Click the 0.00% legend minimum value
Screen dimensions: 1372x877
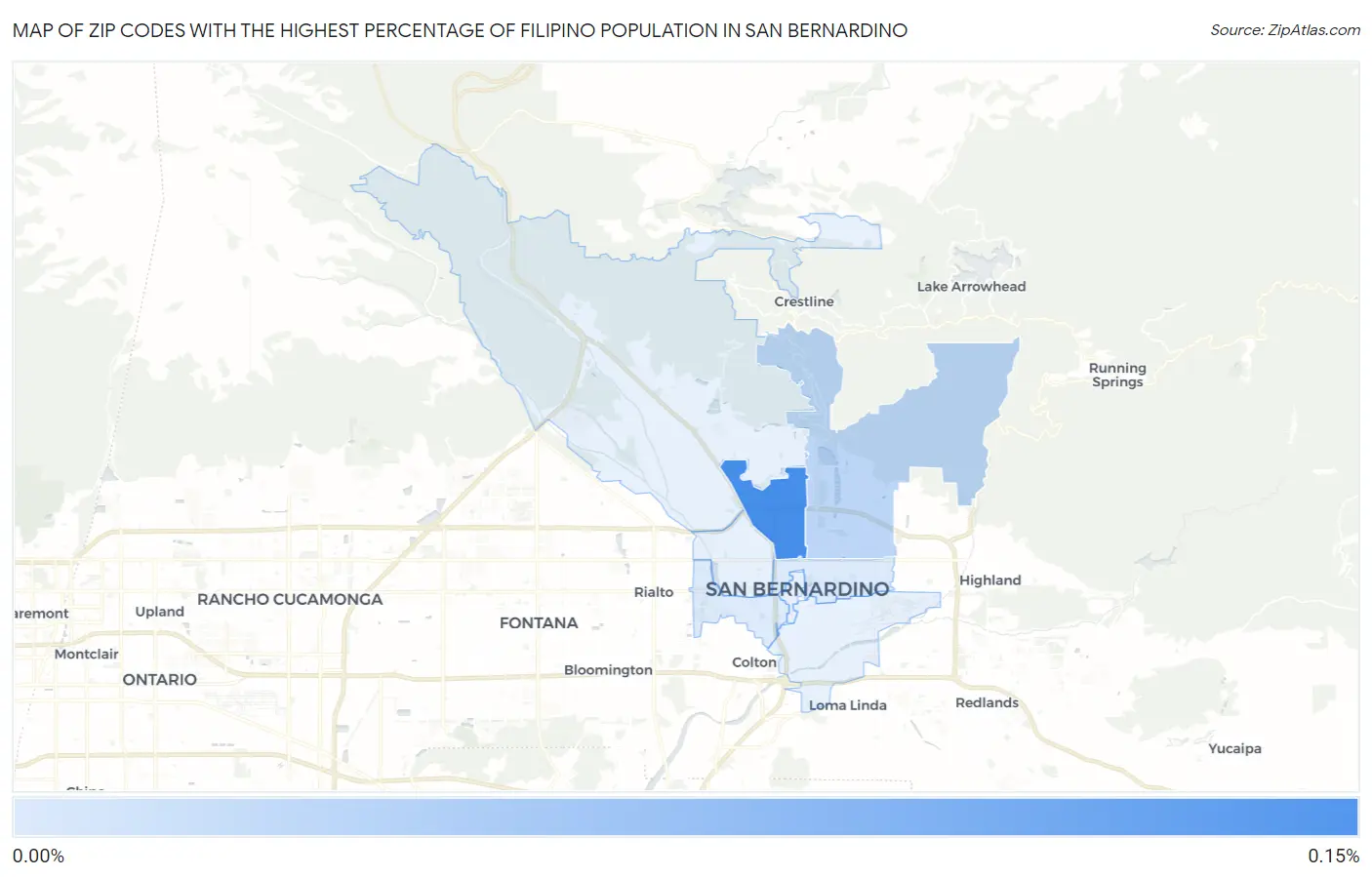tap(38, 856)
